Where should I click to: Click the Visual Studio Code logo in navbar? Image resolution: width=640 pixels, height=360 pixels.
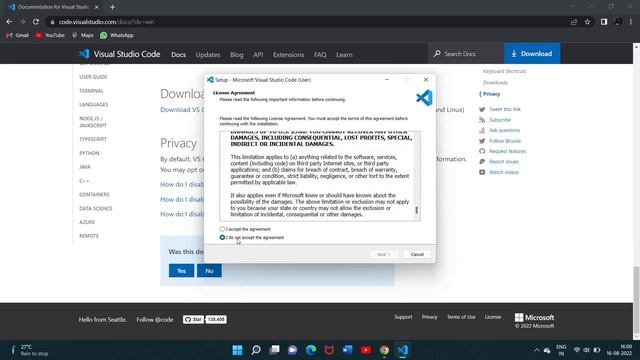click(x=119, y=54)
